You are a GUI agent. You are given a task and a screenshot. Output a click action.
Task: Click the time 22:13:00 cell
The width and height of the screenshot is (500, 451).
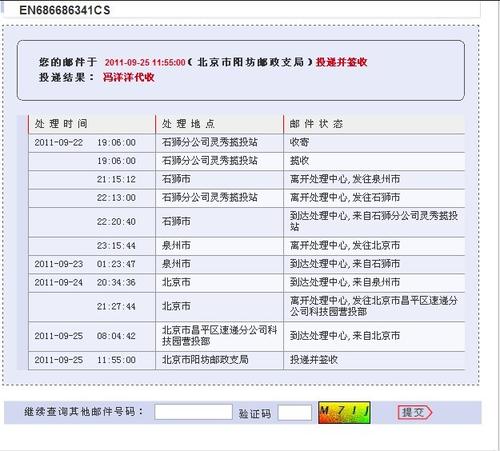tap(116, 198)
